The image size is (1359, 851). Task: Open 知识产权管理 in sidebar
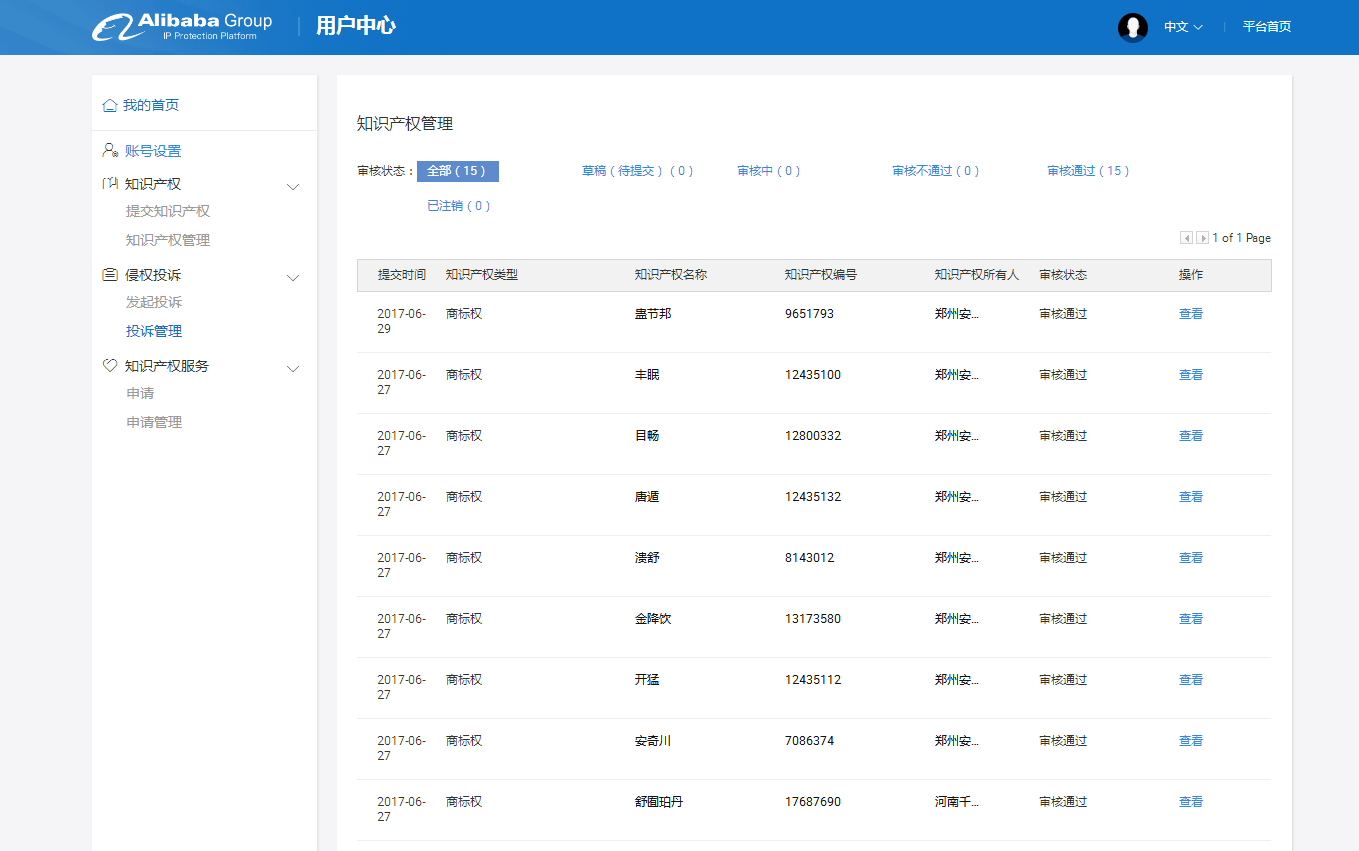point(168,240)
